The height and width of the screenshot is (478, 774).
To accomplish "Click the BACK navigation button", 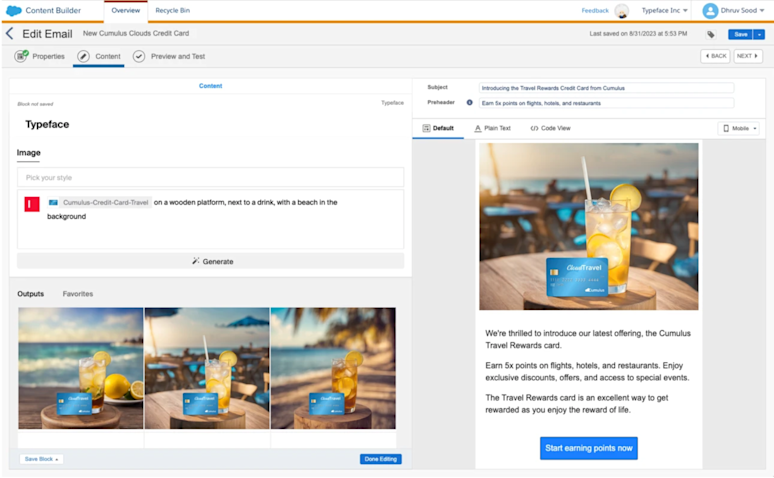I will coord(715,56).
